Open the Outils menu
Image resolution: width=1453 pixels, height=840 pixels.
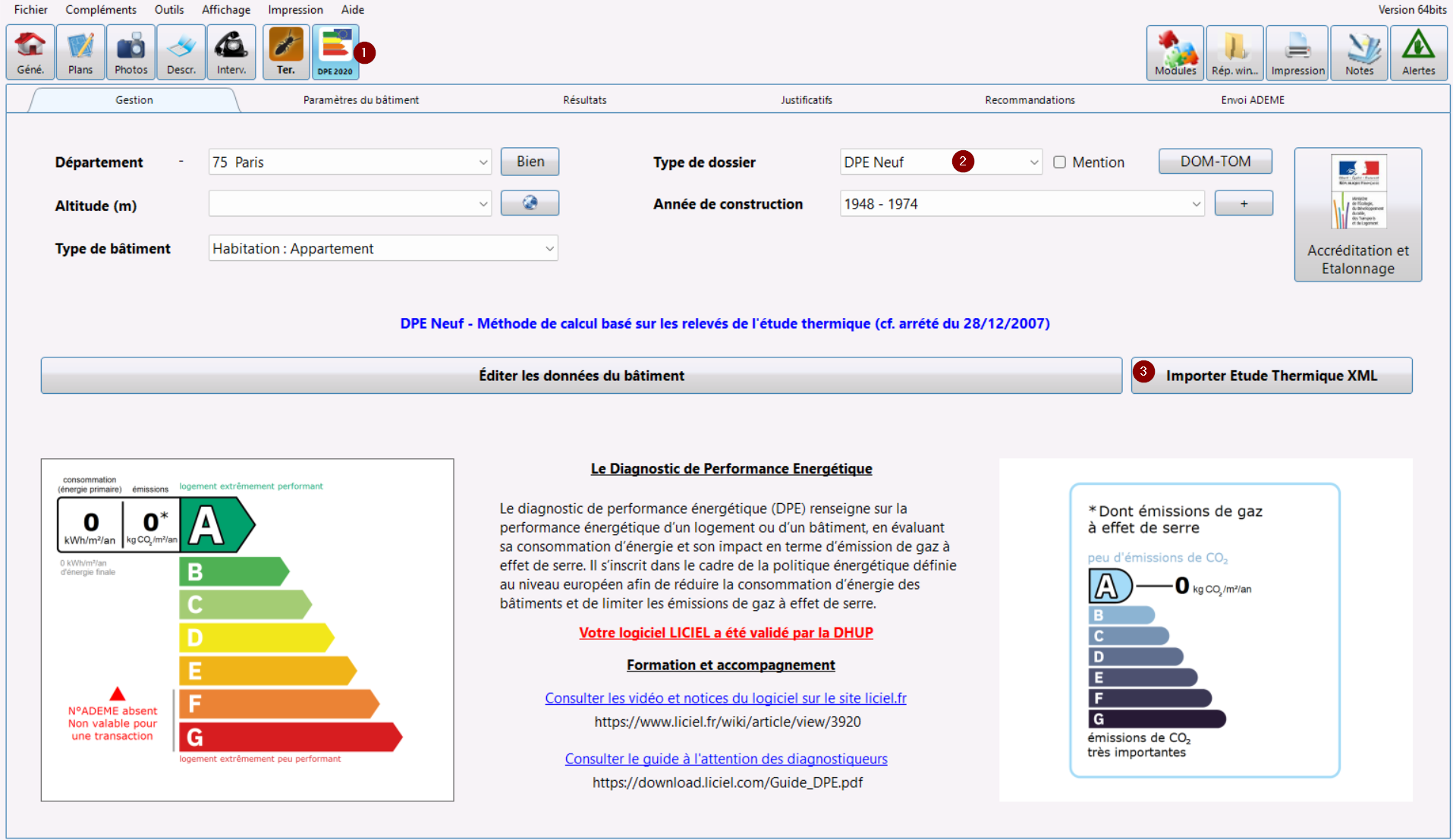pyautogui.click(x=168, y=10)
